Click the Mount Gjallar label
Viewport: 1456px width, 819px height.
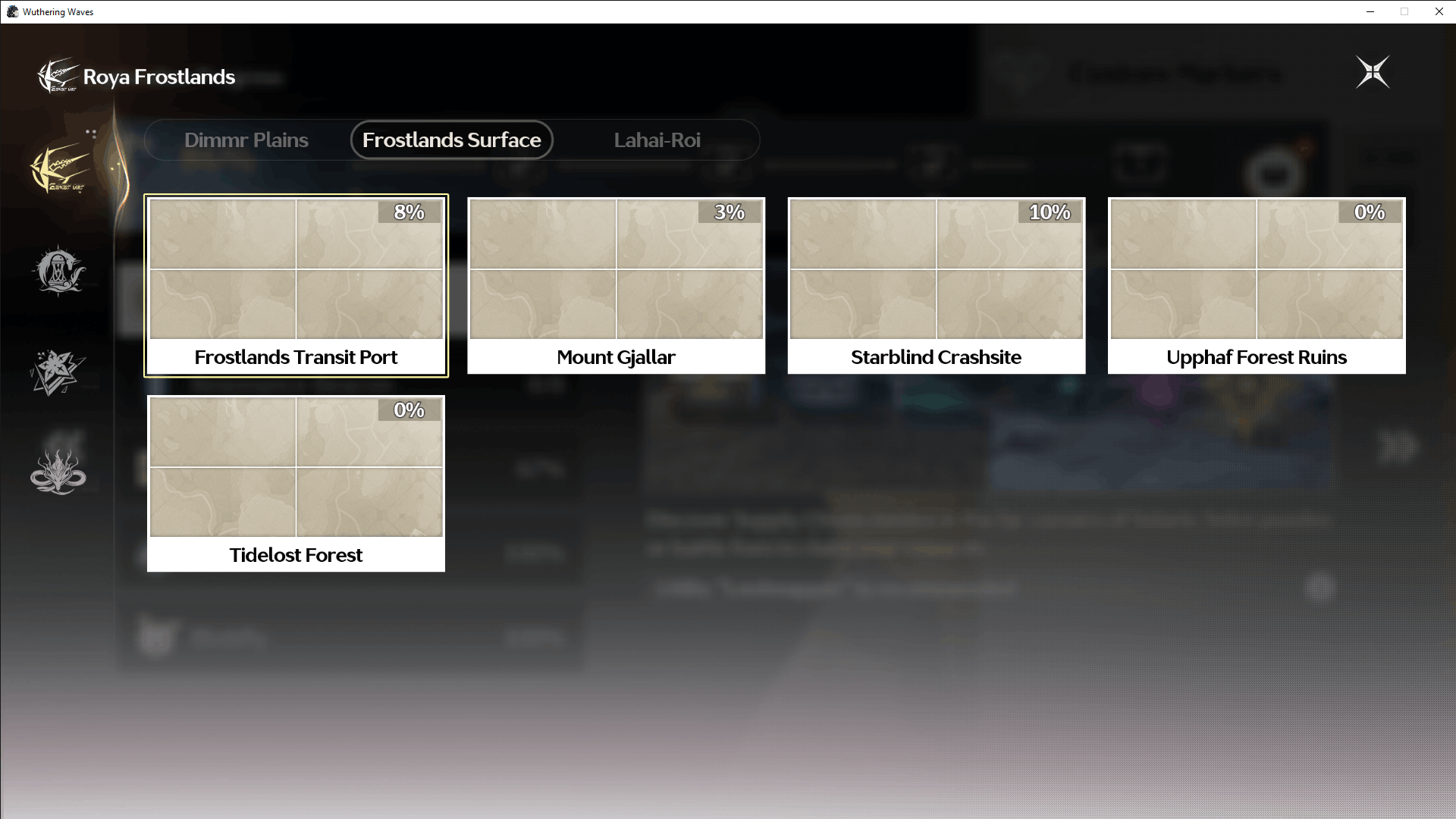coord(616,357)
